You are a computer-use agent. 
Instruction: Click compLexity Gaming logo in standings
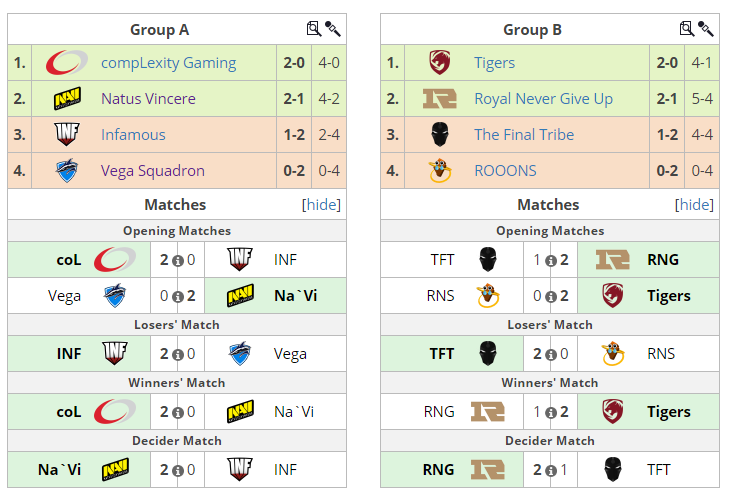click(66, 62)
